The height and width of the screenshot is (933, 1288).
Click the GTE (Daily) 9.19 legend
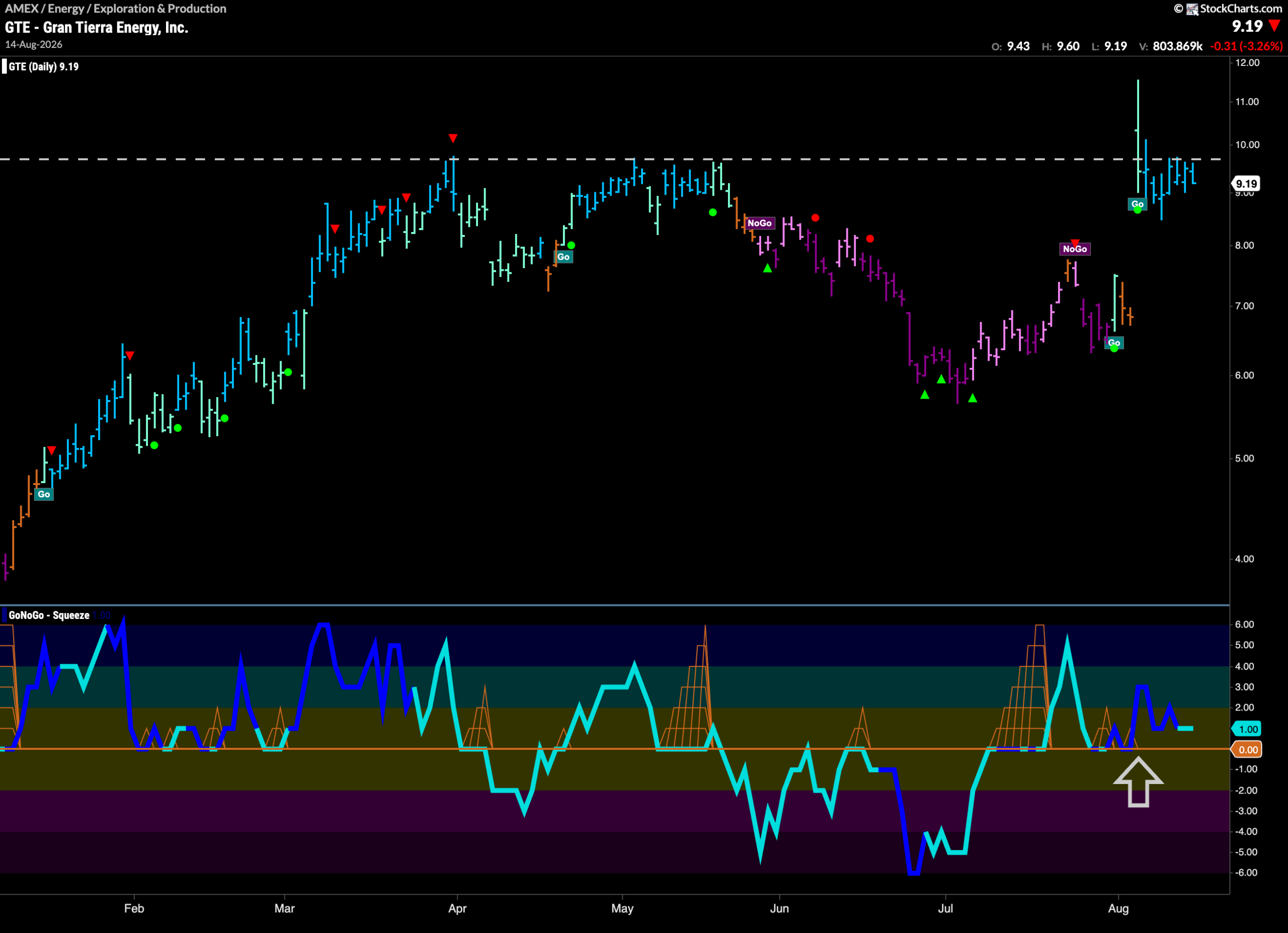click(x=43, y=66)
